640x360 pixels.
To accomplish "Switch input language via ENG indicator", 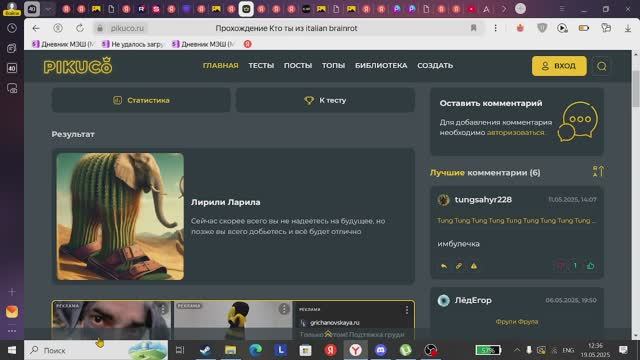I will click(568, 350).
